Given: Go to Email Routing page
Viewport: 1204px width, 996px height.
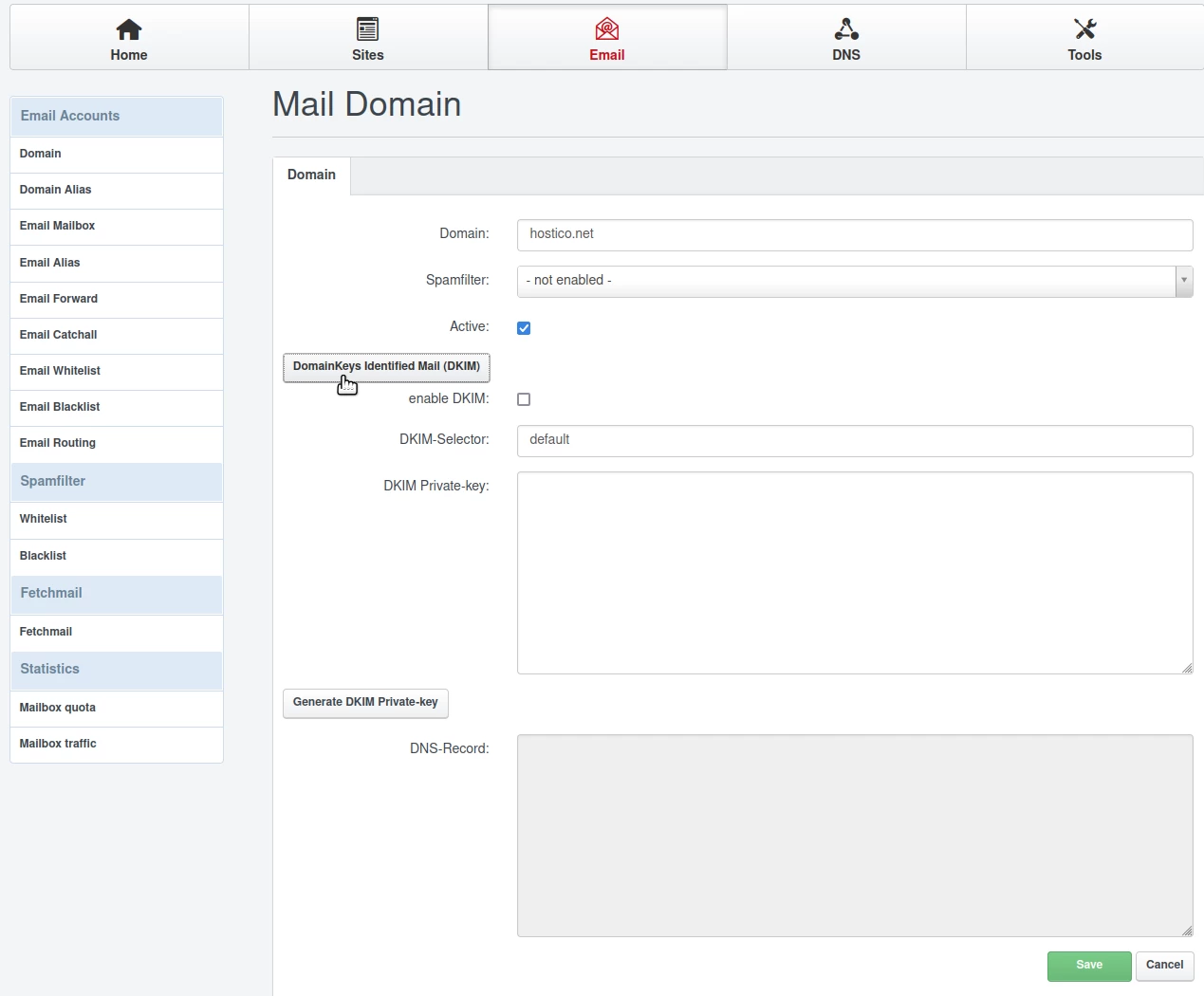Looking at the screenshot, I should click(58, 443).
